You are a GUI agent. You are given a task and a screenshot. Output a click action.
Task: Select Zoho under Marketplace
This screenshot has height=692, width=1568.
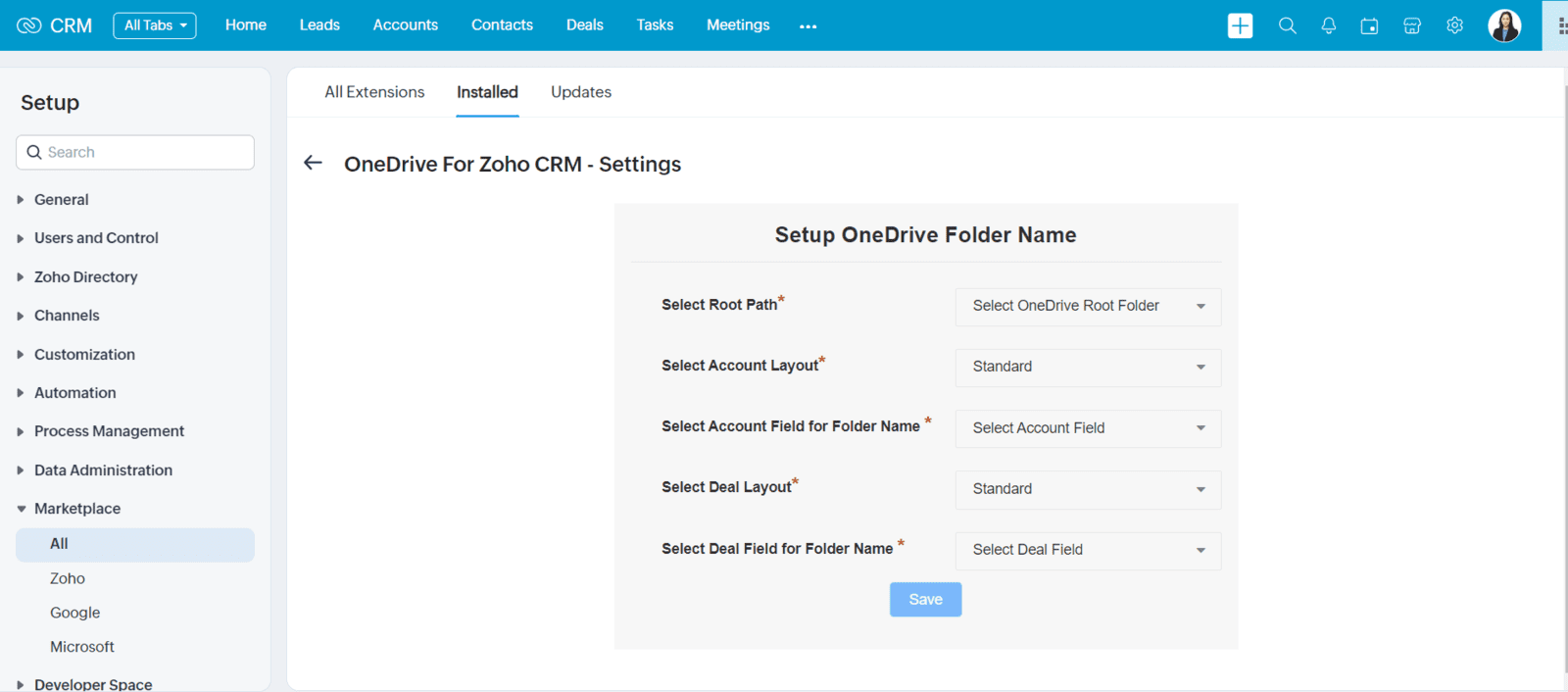68,579
